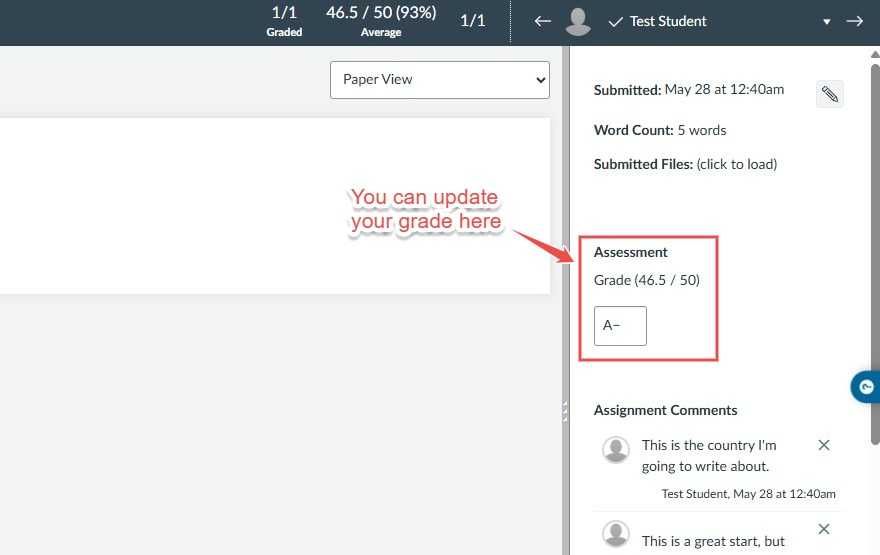Image resolution: width=880 pixels, height=555 pixels.
Task: Open the Paper View dropdown
Action: tap(439, 80)
